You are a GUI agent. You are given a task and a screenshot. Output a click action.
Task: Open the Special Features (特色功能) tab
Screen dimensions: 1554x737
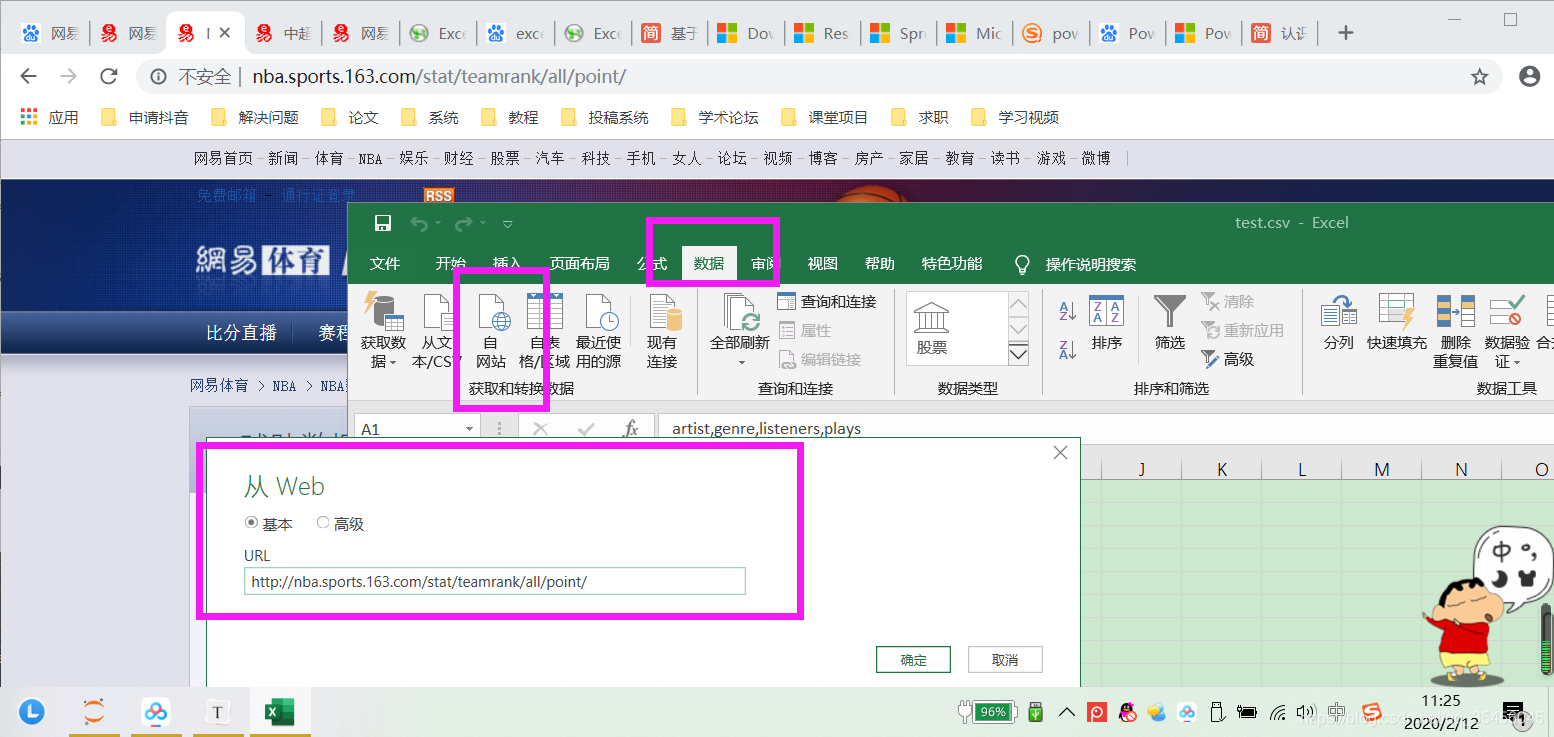(x=952, y=264)
